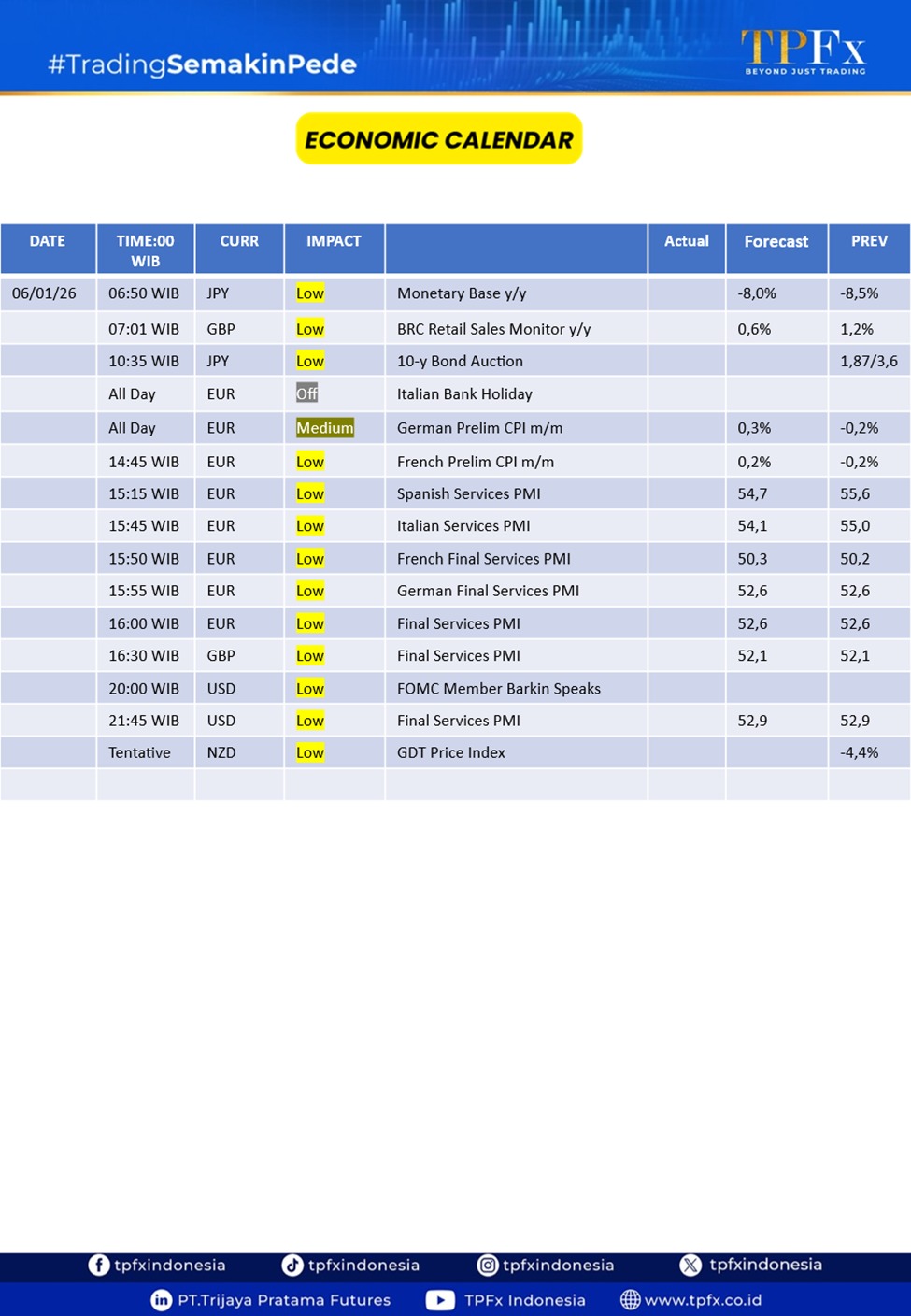This screenshot has height=1316, width=911.
Task: Click the LinkedIn icon in footer
Action: point(162,1299)
